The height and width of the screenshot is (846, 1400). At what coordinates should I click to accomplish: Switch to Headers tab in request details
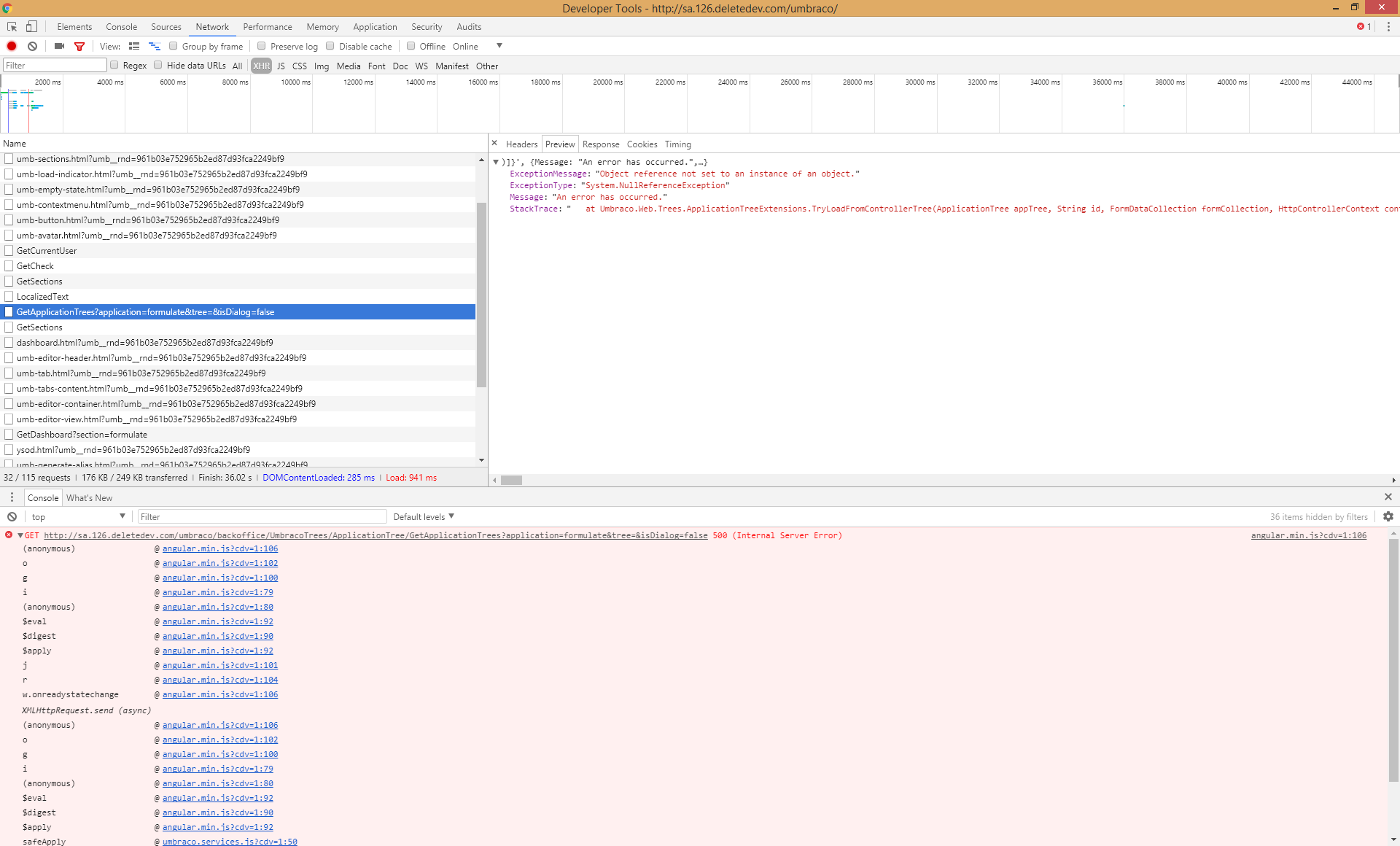pyautogui.click(x=521, y=144)
